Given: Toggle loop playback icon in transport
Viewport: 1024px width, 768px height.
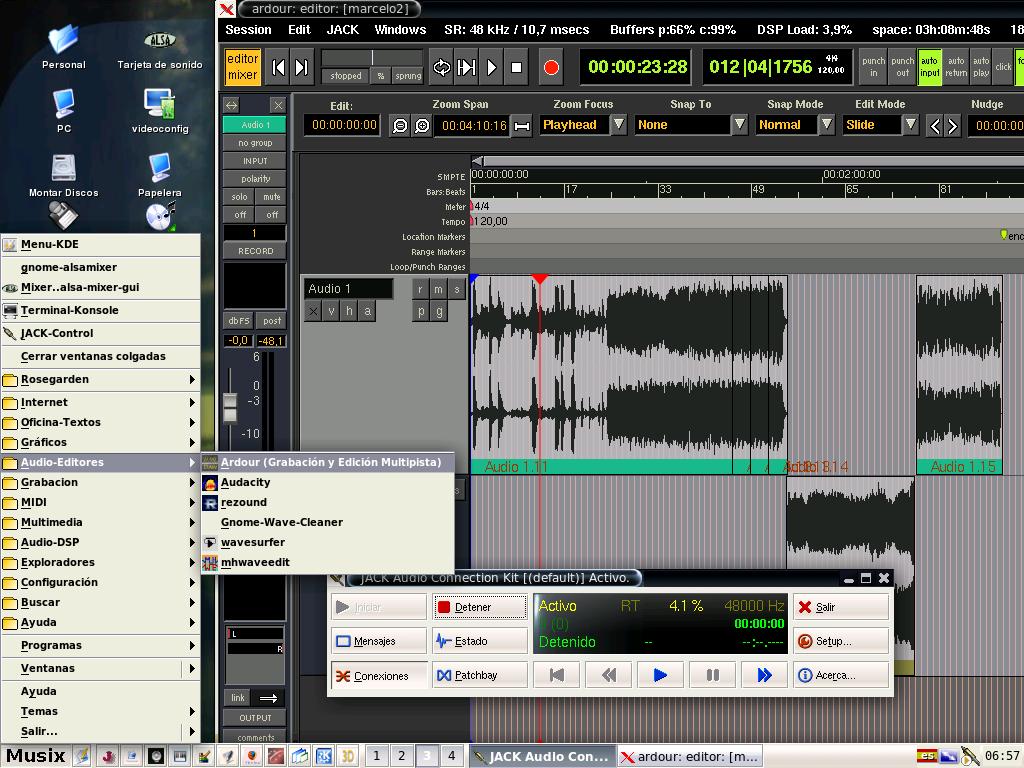Looking at the screenshot, I should coord(441,68).
